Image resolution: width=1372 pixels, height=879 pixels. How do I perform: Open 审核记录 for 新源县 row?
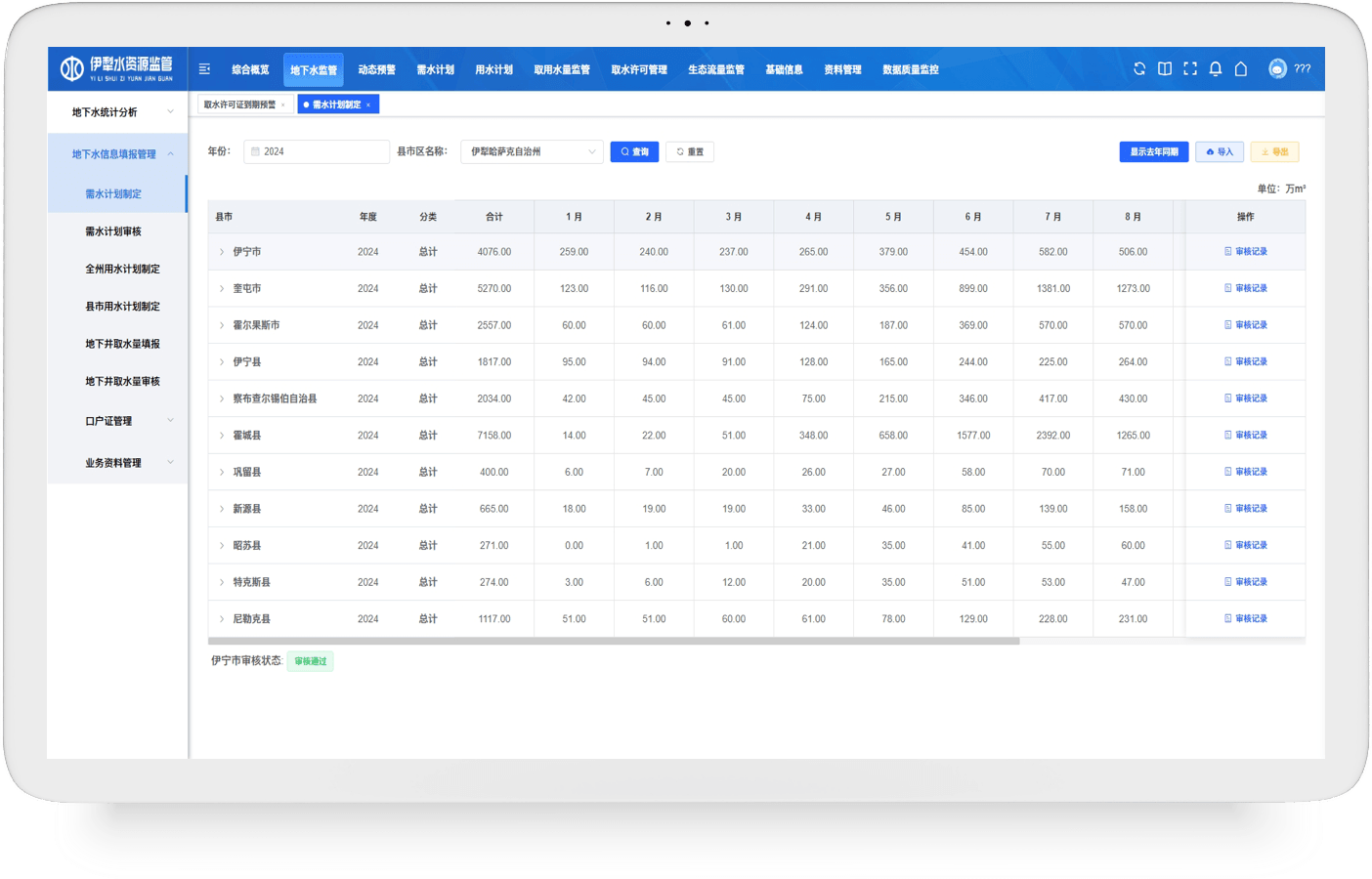click(x=1246, y=509)
